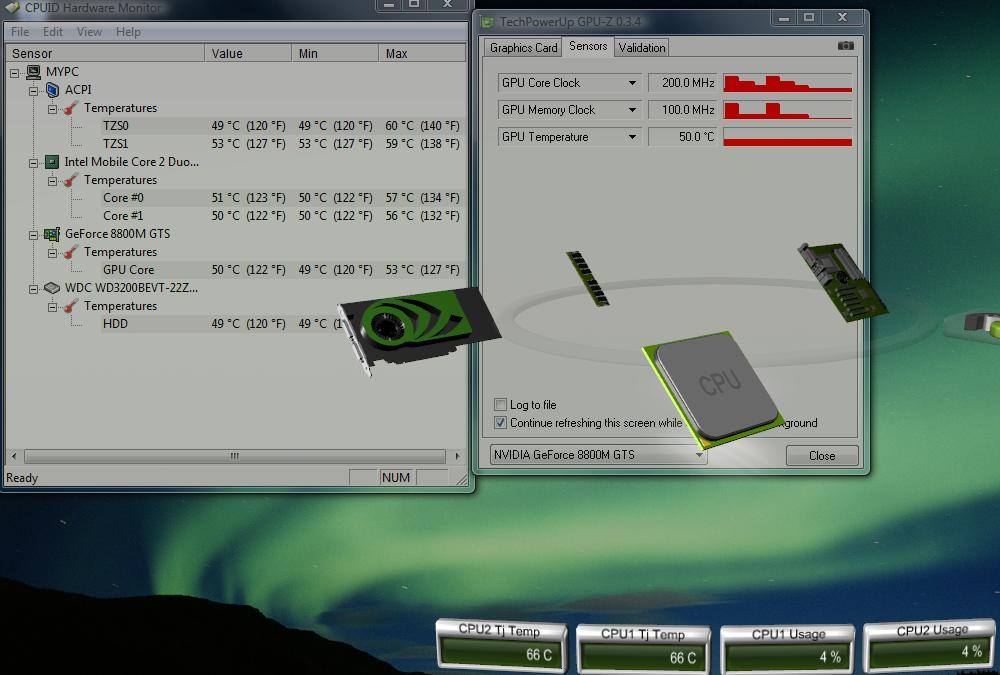Open the NVIDIA GeForce 8800M GTS selector
This screenshot has height=675, width=1000.
(598, 455)
